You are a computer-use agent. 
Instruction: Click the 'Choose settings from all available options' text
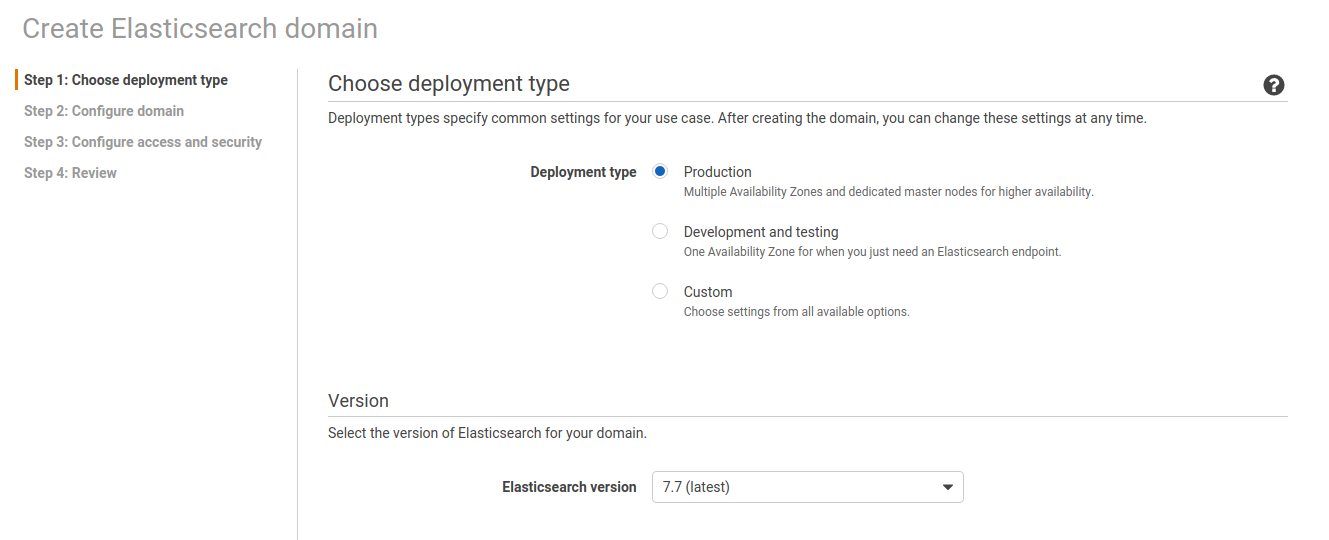point(796,312)
